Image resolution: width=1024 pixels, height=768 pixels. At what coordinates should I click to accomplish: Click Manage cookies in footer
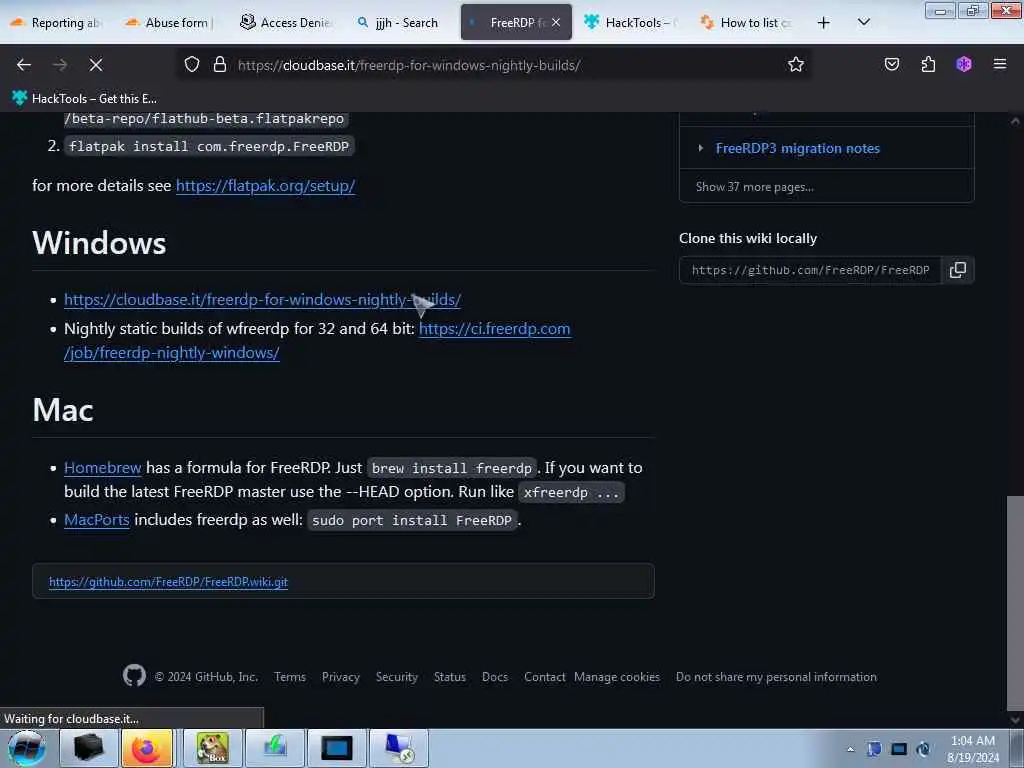point(617,677)
